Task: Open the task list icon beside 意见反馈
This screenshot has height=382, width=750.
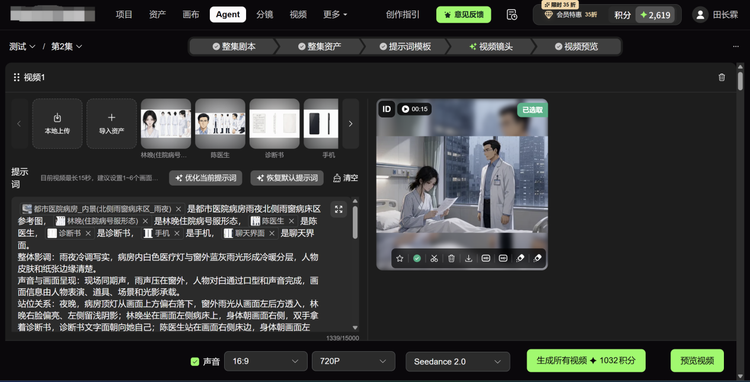Action: tap(511, 15)
